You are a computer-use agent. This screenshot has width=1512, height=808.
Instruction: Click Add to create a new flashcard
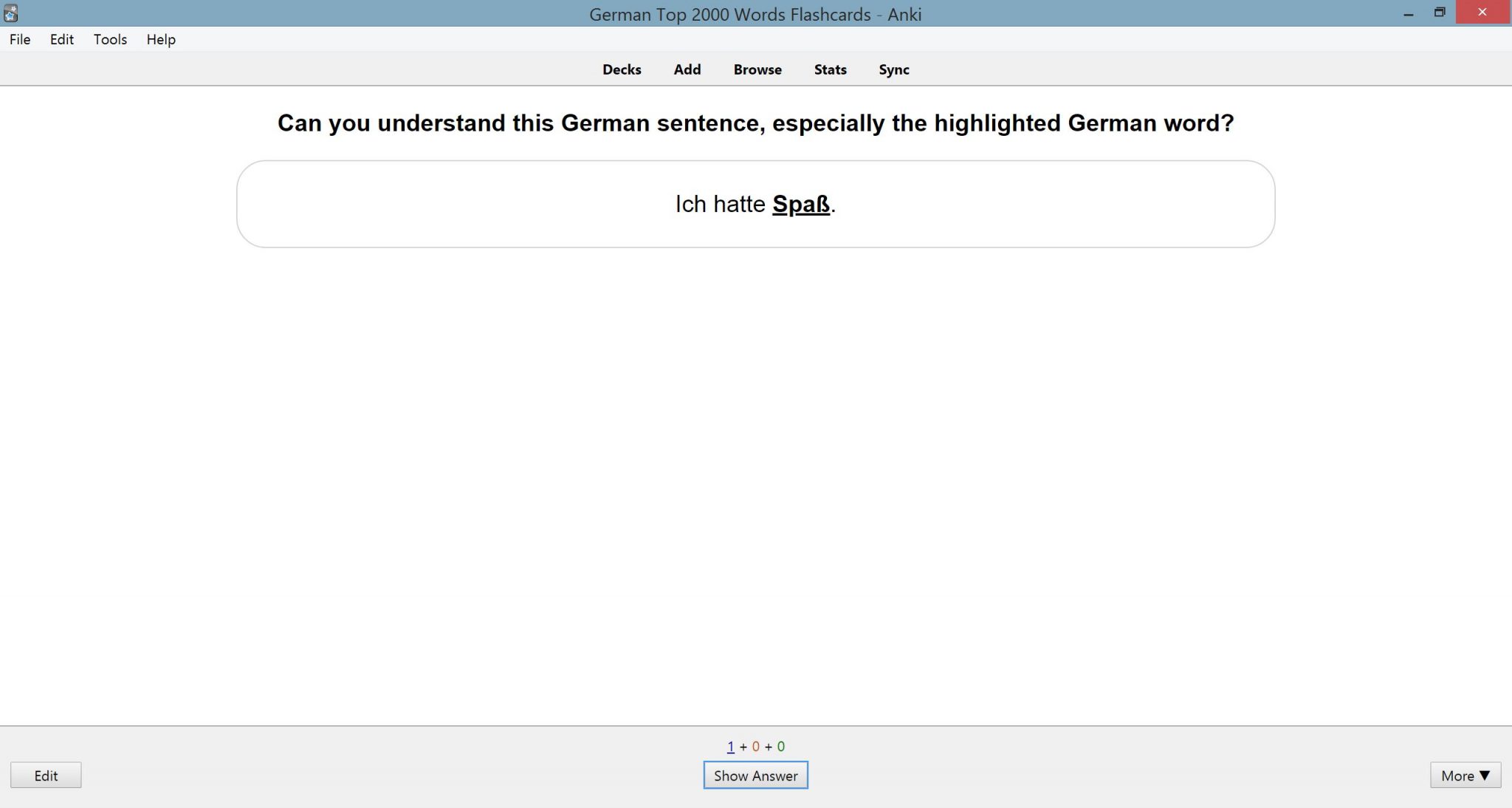(x=687, y=69)
